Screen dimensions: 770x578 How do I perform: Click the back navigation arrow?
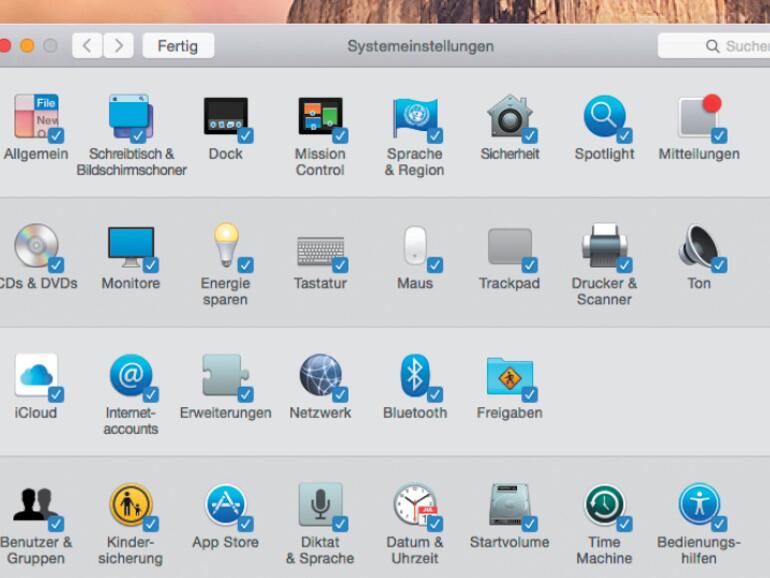tap(87, 46)
